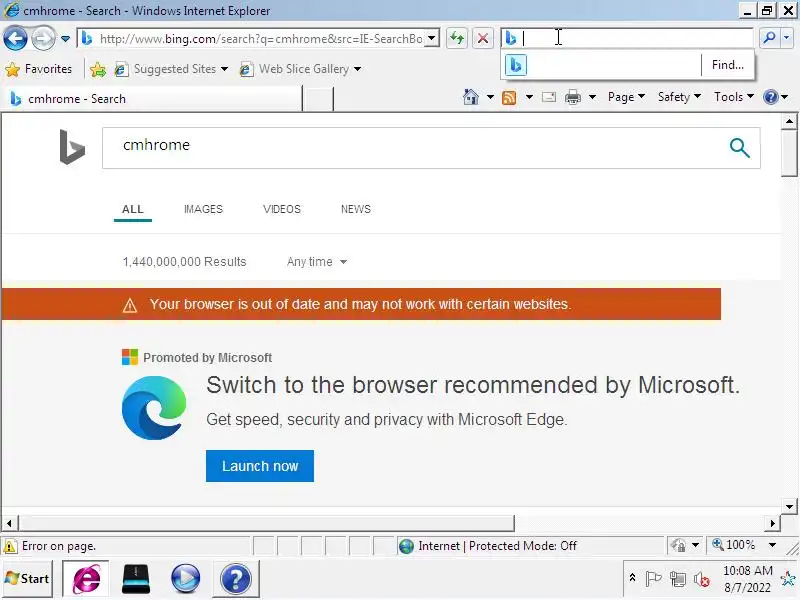Click Switch to the browser recommended headline
This screenshot has height=600, width=800.
pyautogui.click(x=472, y=385)
